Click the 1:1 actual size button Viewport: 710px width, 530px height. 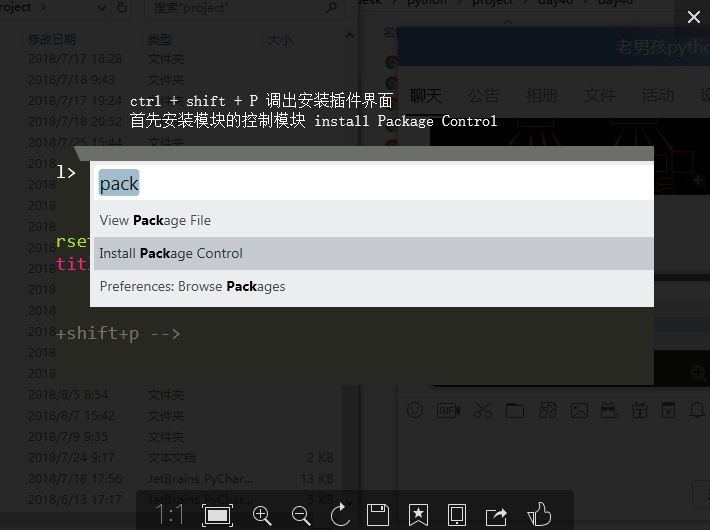coord(170,515)
